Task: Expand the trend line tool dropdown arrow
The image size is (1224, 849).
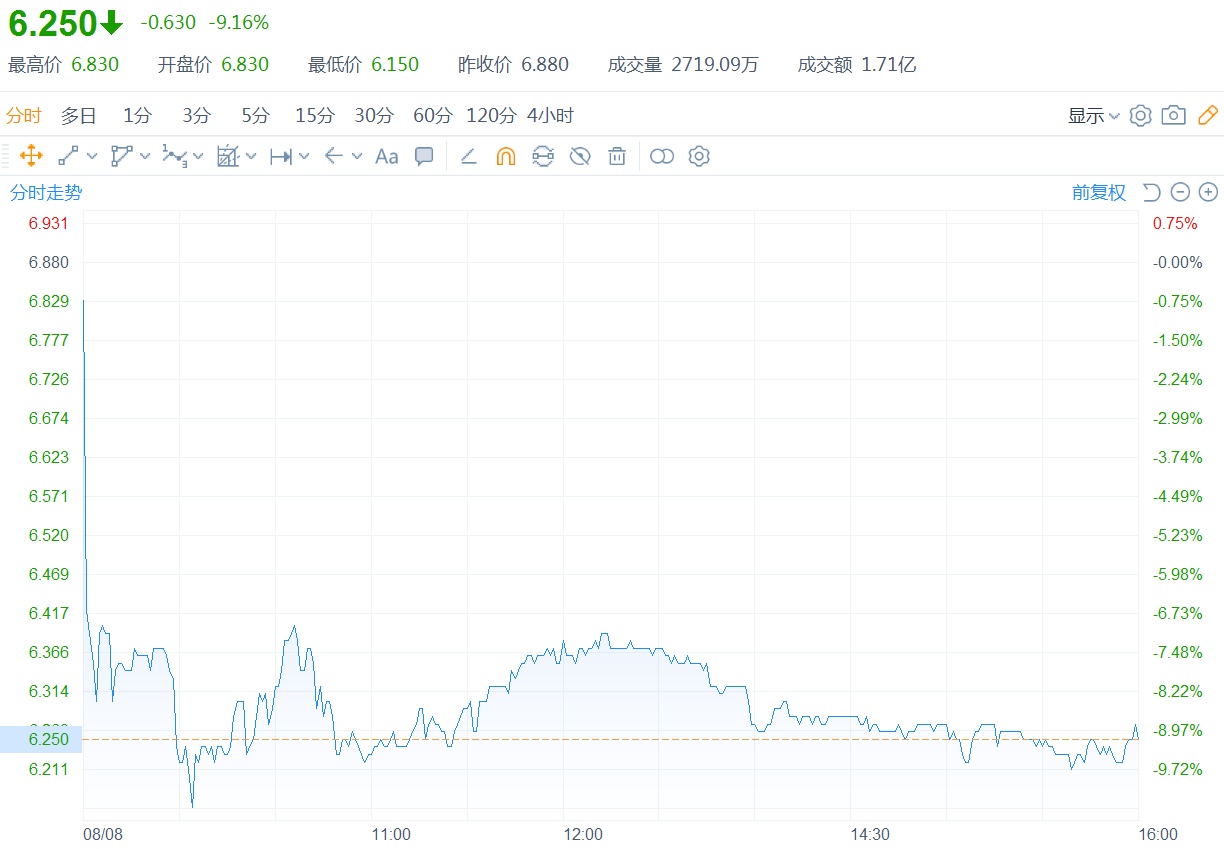Action: pos(93,156)
